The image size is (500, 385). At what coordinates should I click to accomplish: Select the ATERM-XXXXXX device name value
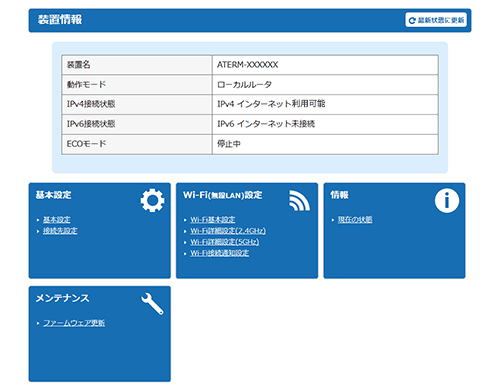[248, 65]
